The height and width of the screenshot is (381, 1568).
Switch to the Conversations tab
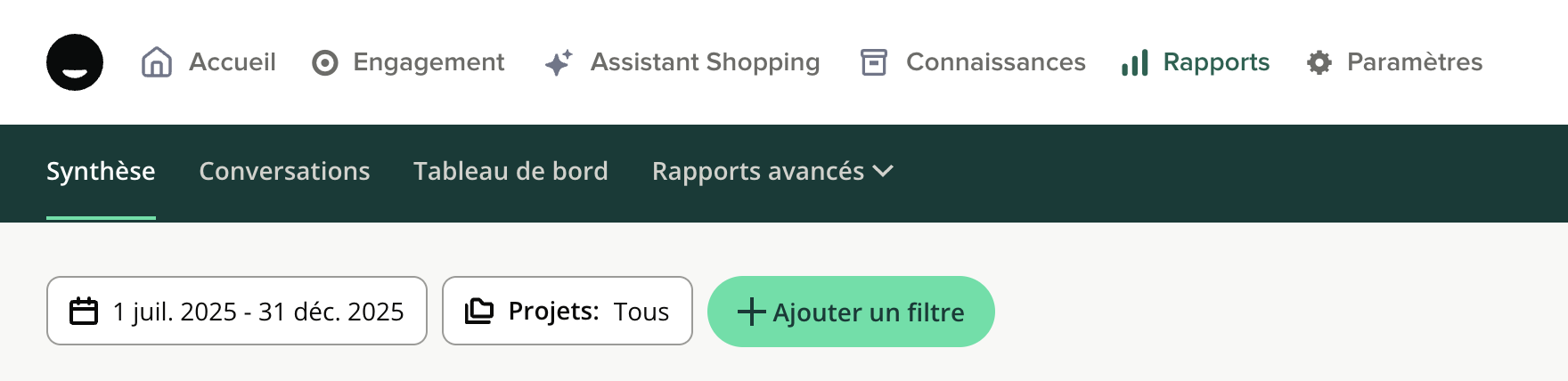click(284, 171)
